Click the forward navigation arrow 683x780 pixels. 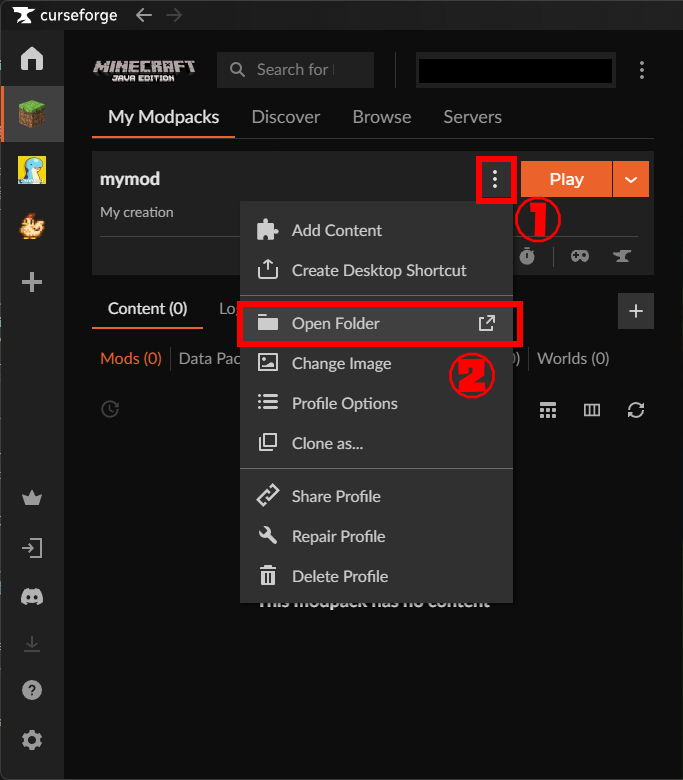174,15
